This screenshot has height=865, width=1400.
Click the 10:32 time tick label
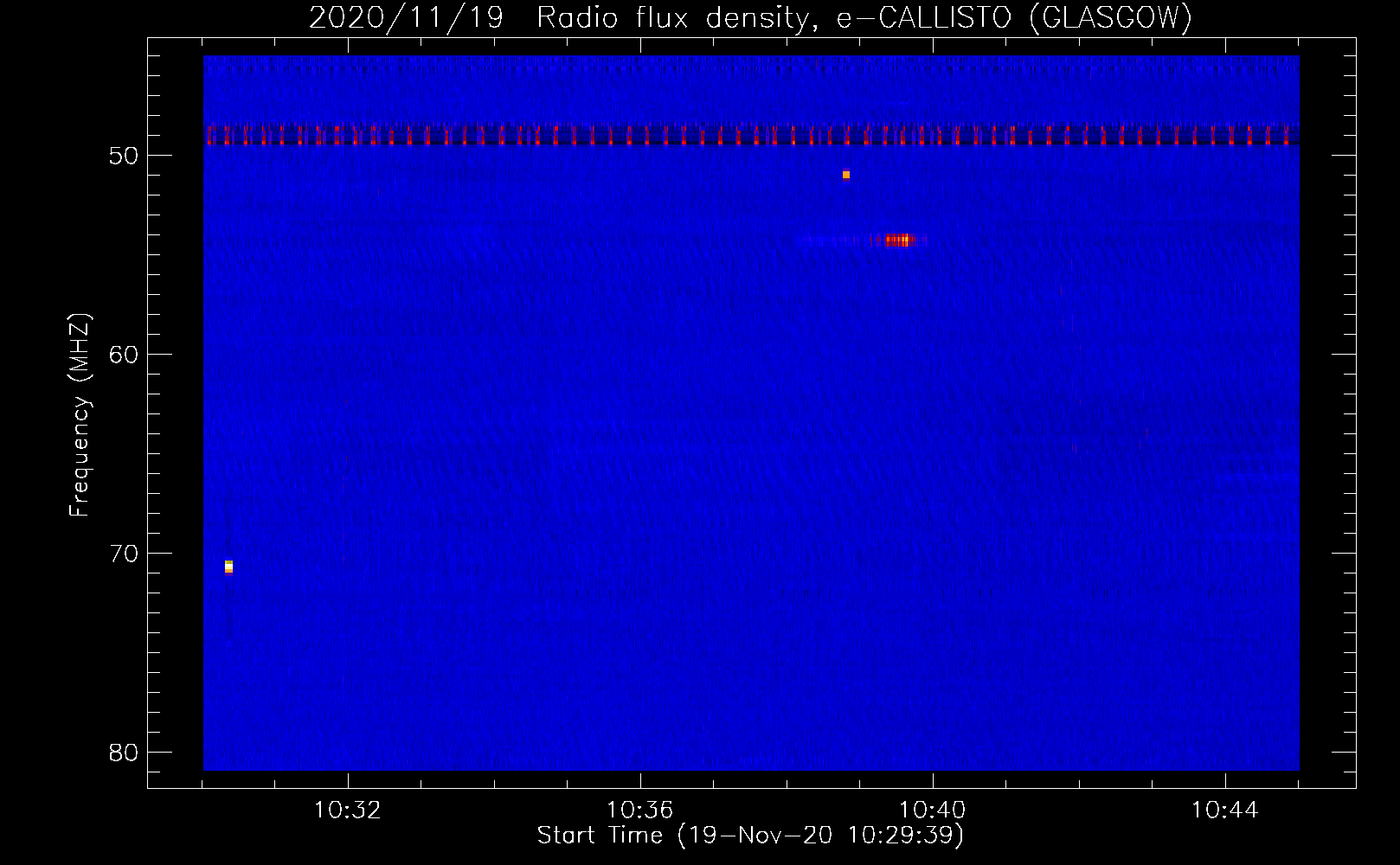coord(348,811)
